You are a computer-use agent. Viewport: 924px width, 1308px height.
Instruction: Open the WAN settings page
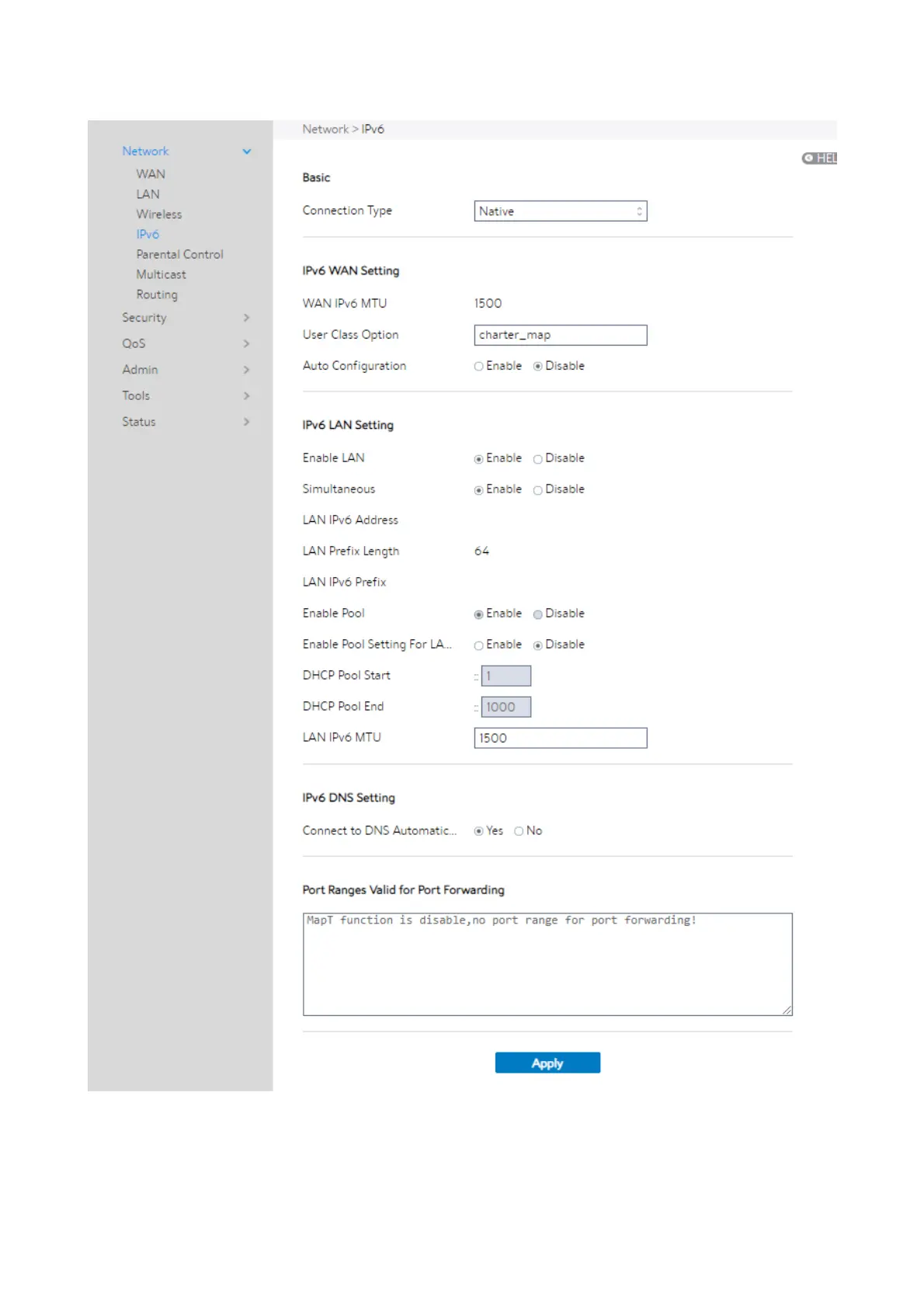click(x=151, y=174)
